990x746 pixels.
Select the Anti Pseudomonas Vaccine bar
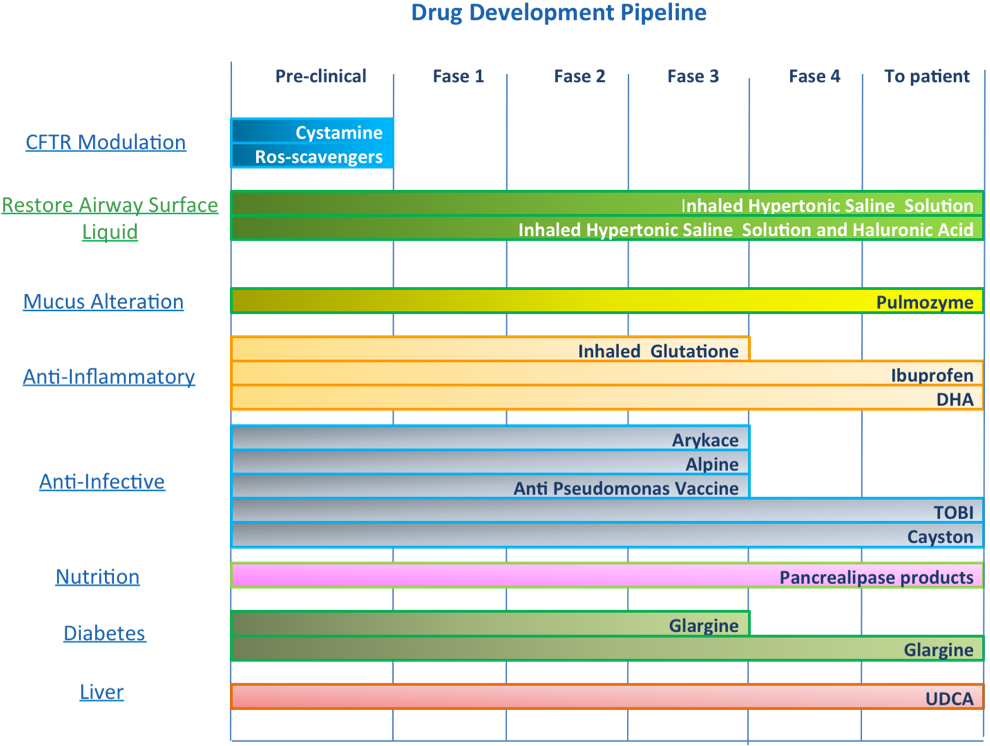pyautogui.click(x=491, y=487)
